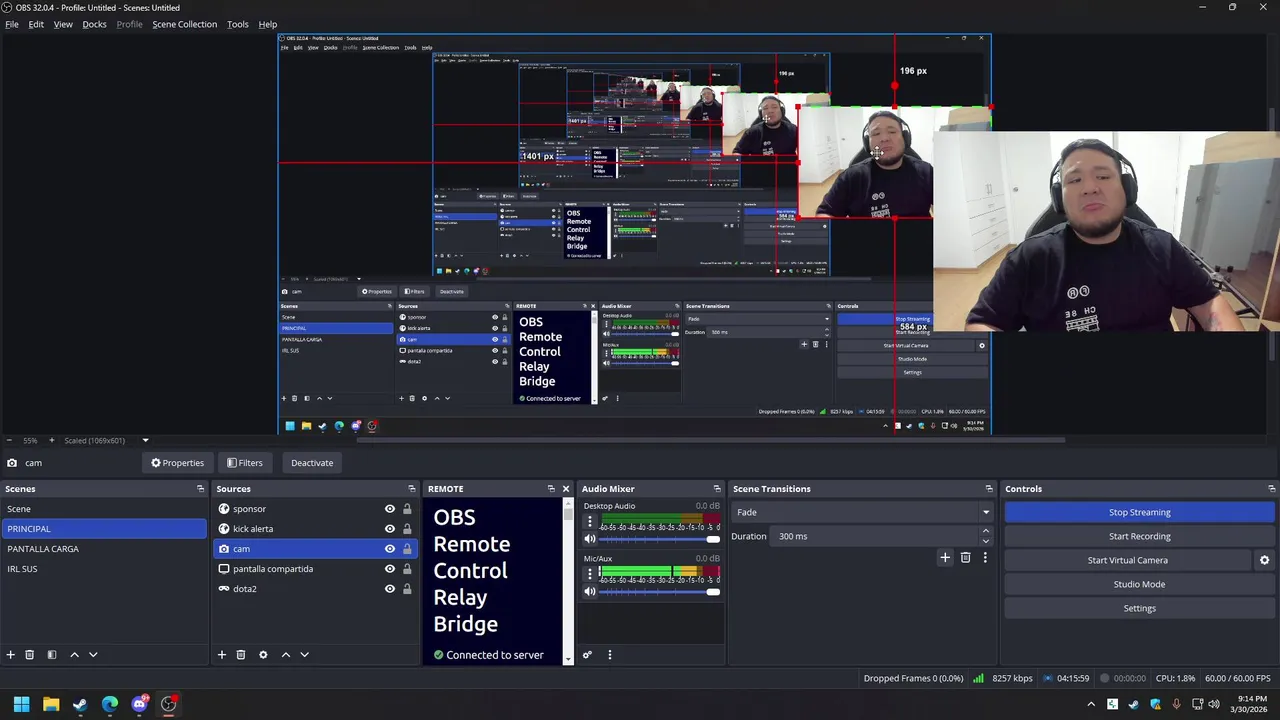1280x720 pixels.
Task: Hide the kick alerta source
Action: [x=390, y=529]
